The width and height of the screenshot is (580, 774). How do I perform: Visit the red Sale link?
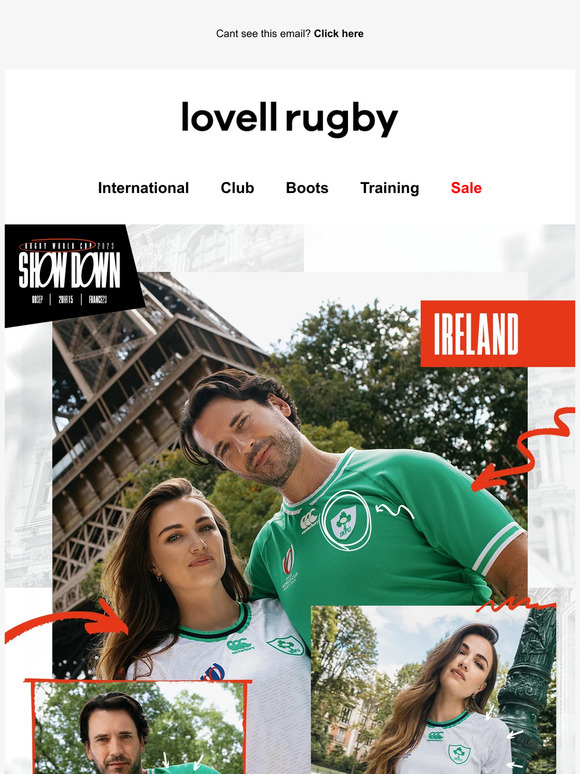[466, 188]
